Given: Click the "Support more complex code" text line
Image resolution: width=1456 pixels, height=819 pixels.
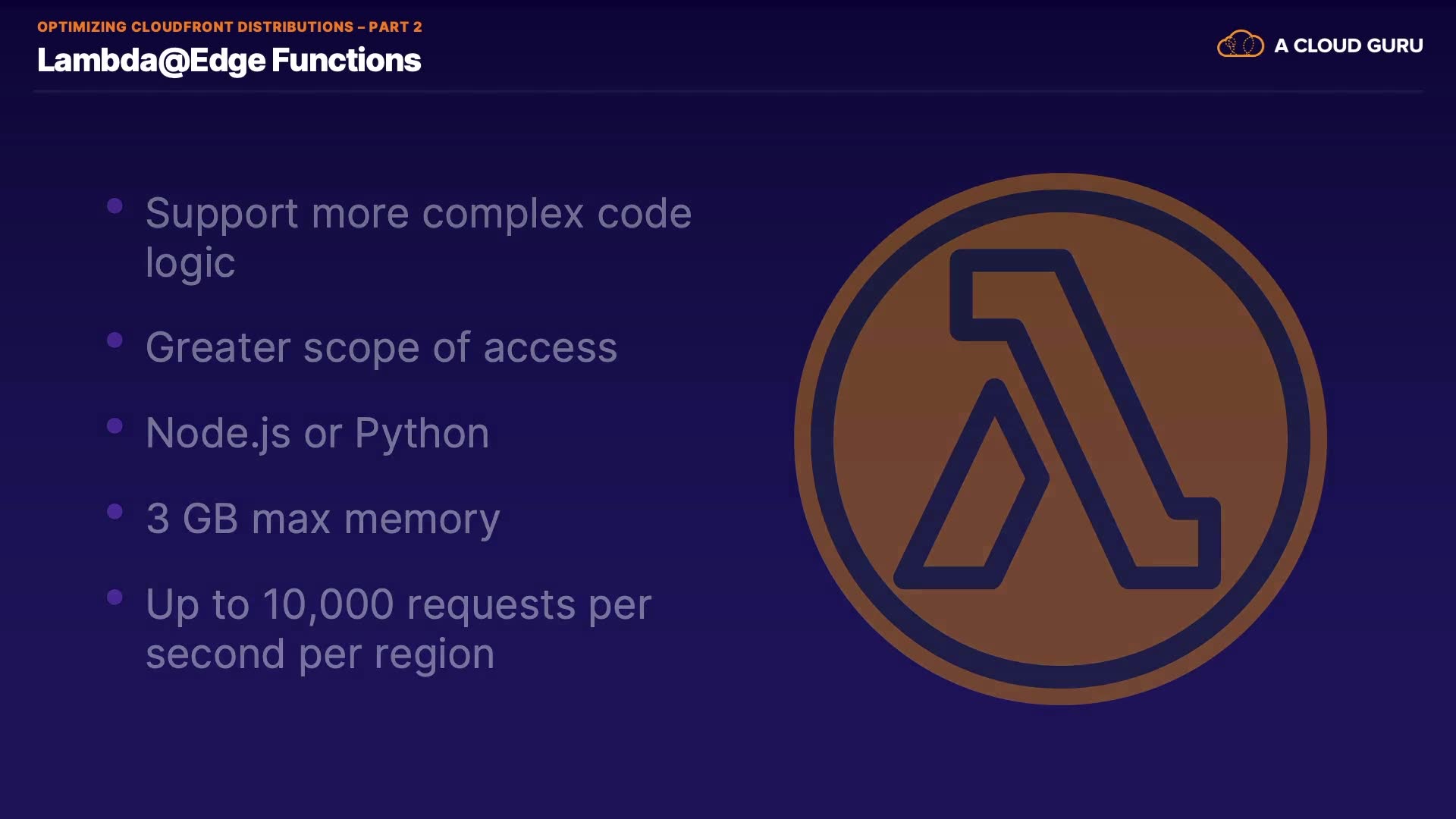Looking at the screenshot, I should [418, 213].
